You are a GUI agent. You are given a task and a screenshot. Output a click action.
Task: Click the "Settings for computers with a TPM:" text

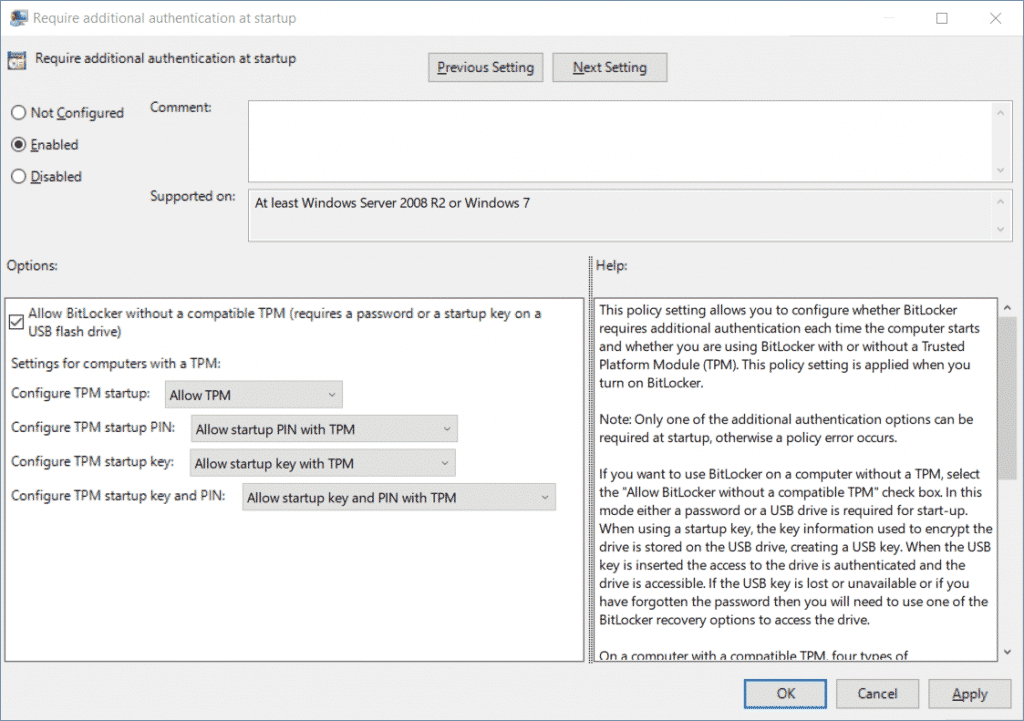click(x=116, y=363)
